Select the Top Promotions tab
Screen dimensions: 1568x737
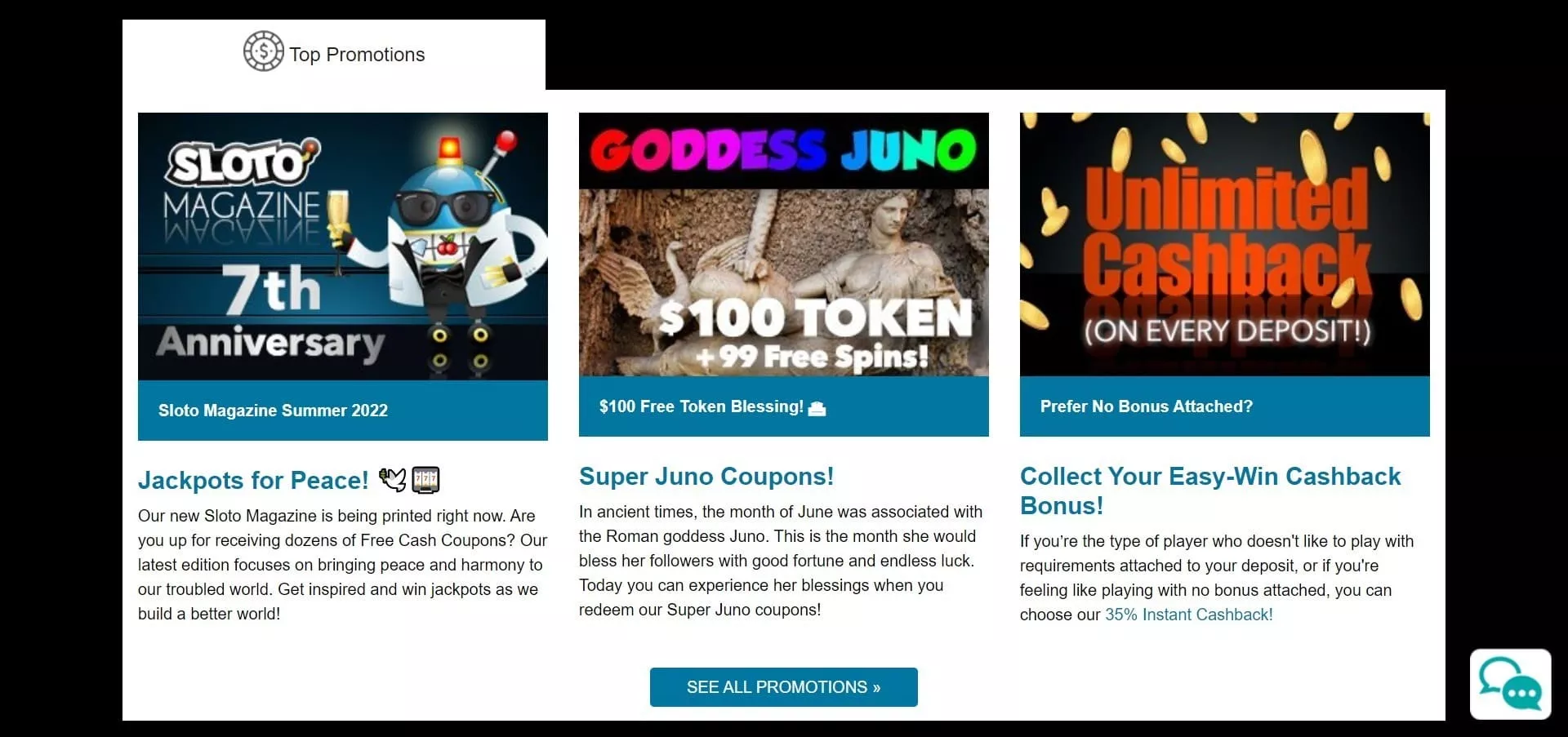[x=334, y=54]
